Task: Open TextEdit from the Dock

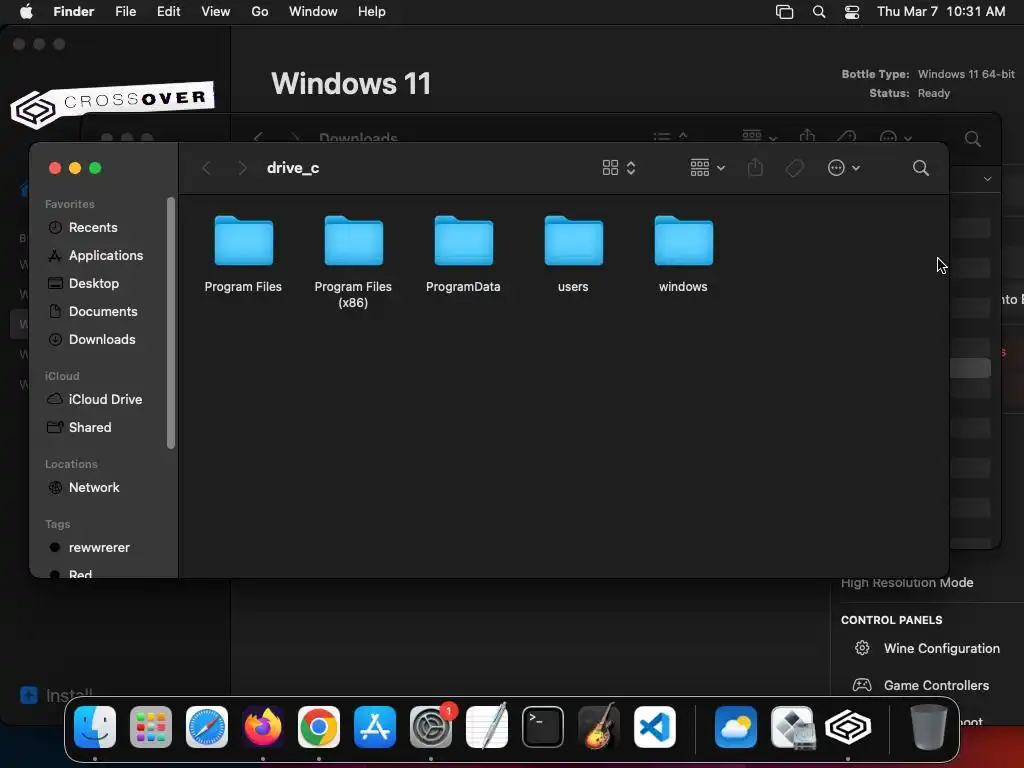Action: tap(487, 727)
